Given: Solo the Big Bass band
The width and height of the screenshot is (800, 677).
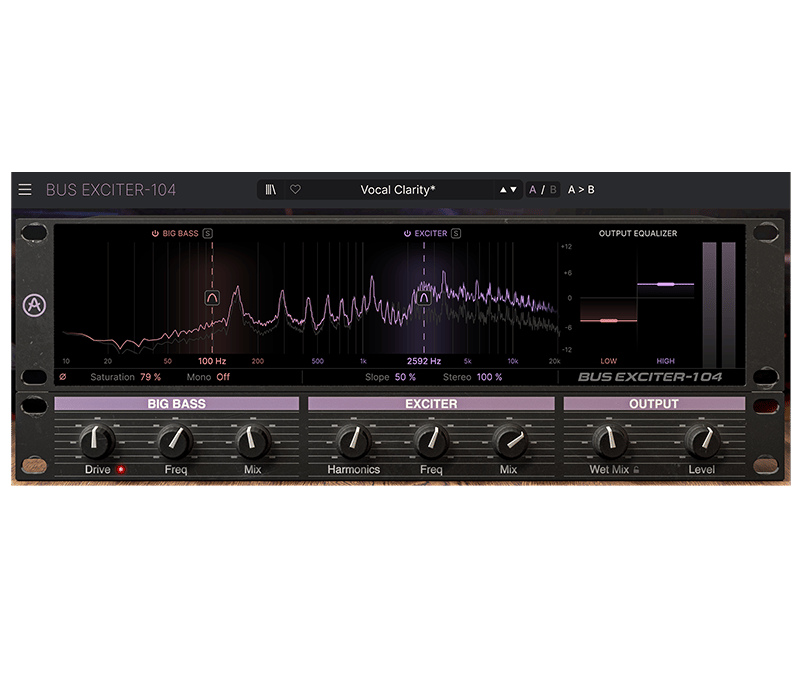Looking at the screenshot, I should 208,233.
